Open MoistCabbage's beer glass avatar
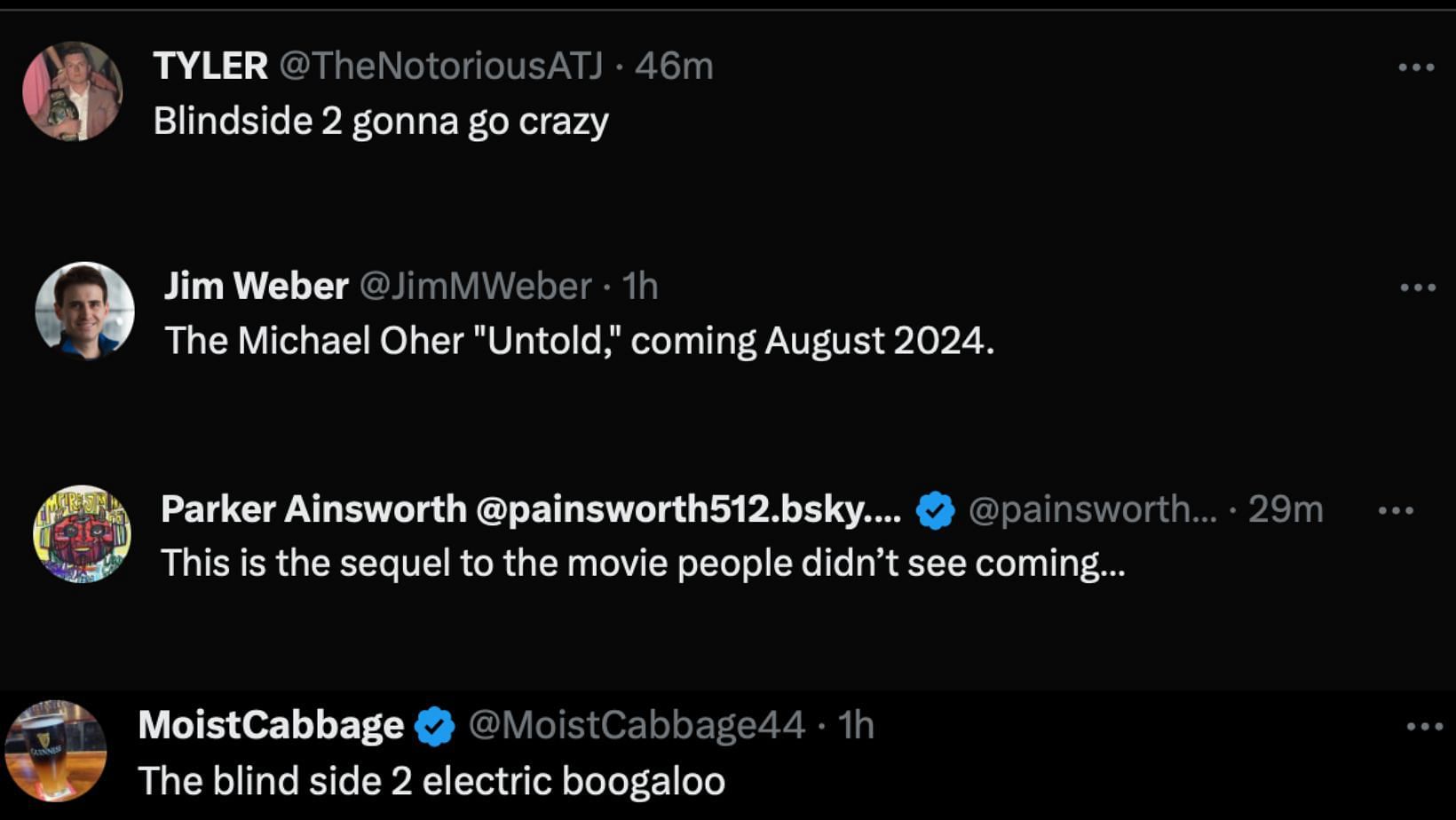The width and height of the screenshot is (1456, 820). [55, 751]
